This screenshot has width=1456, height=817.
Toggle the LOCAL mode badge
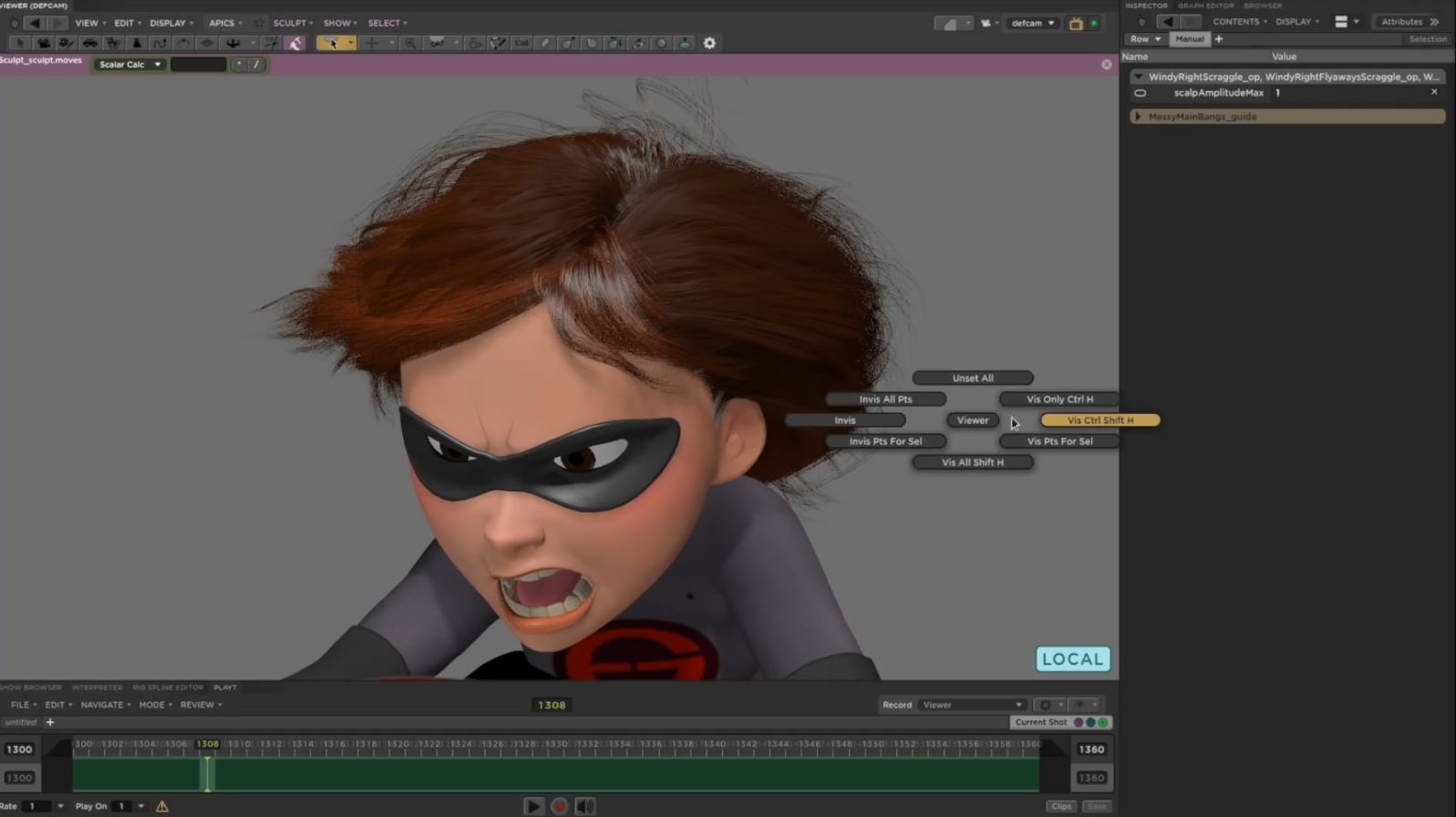coord(1073,659)
